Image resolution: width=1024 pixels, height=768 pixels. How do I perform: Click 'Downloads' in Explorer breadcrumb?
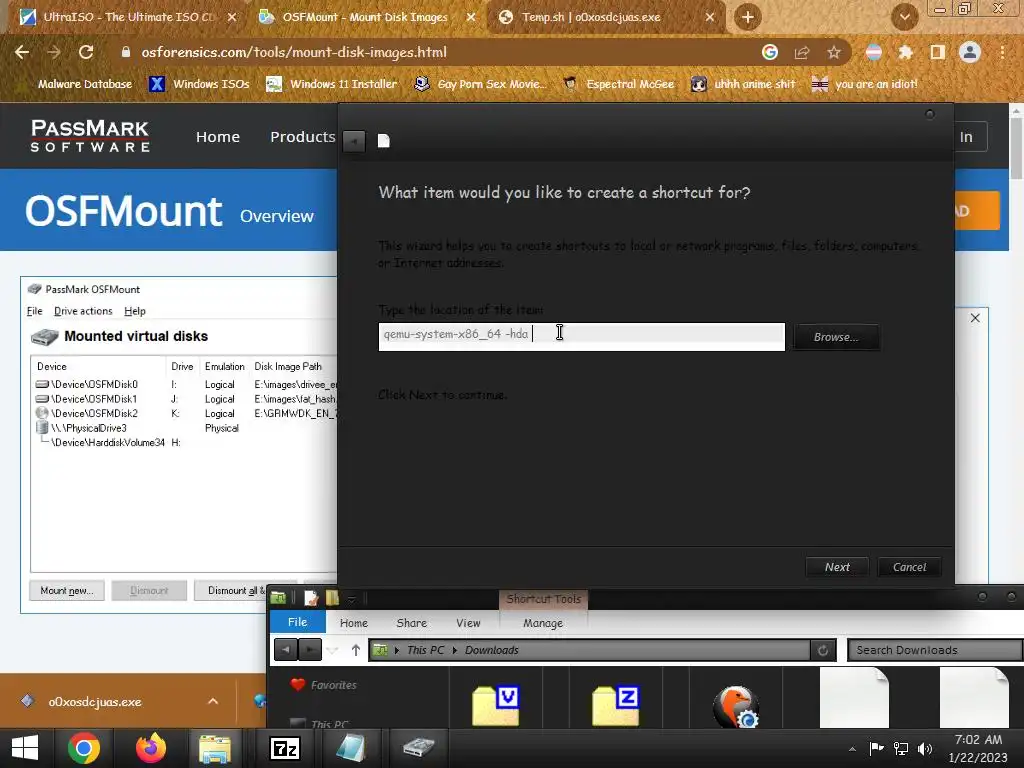pos(492,650)
